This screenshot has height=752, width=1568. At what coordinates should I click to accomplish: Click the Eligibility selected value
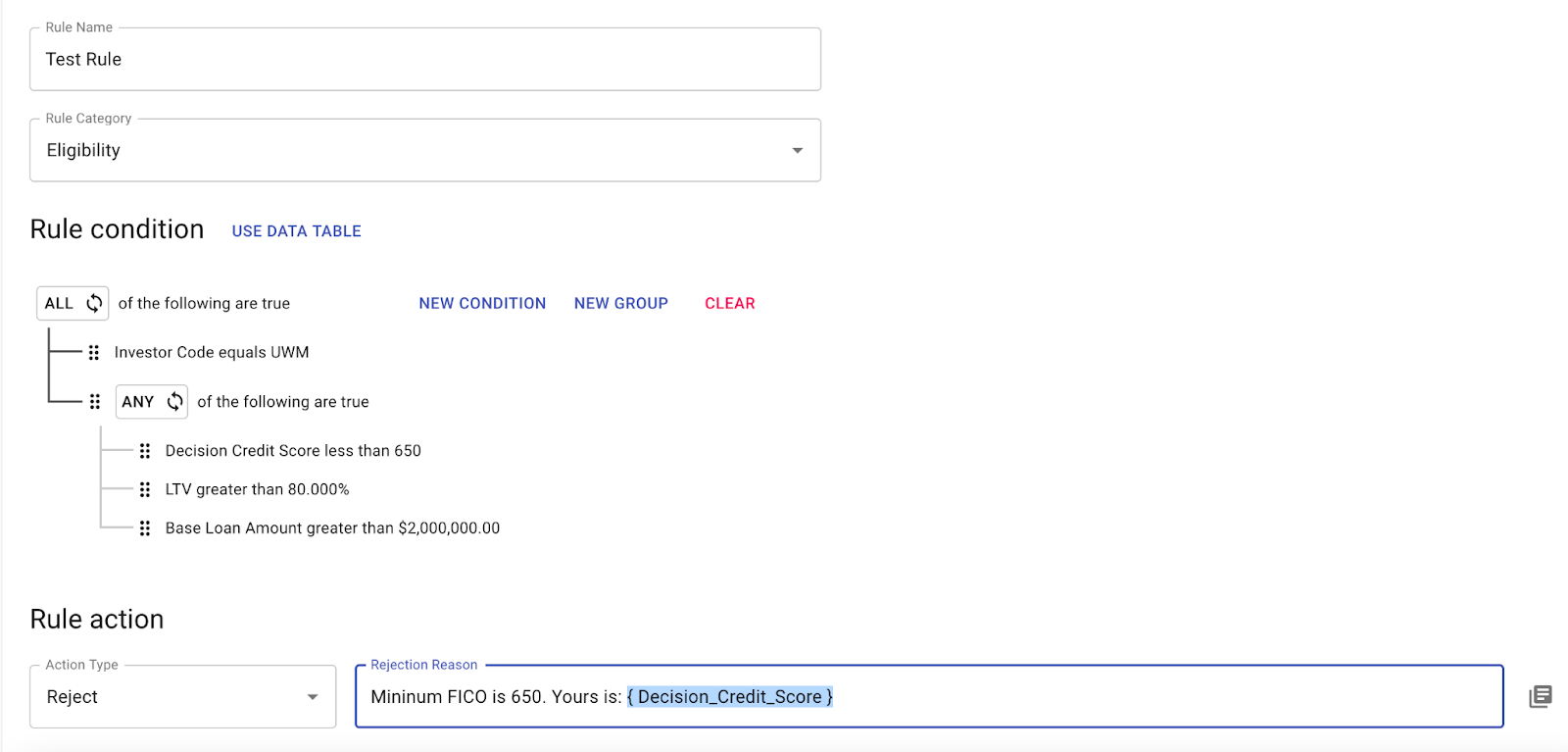(x=83, y=150)
